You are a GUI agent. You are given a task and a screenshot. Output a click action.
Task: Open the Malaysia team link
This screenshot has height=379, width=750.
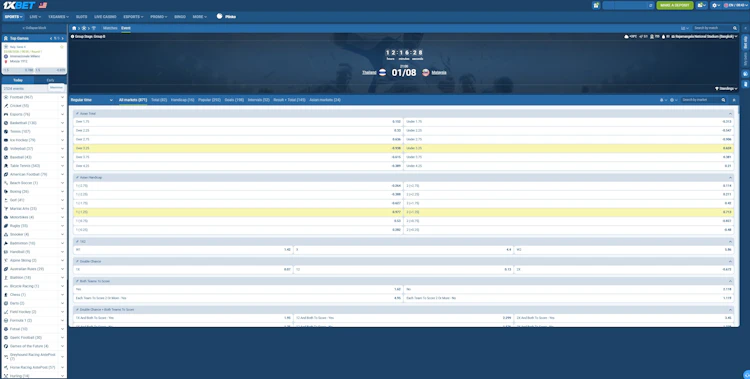tap(439, 73)
